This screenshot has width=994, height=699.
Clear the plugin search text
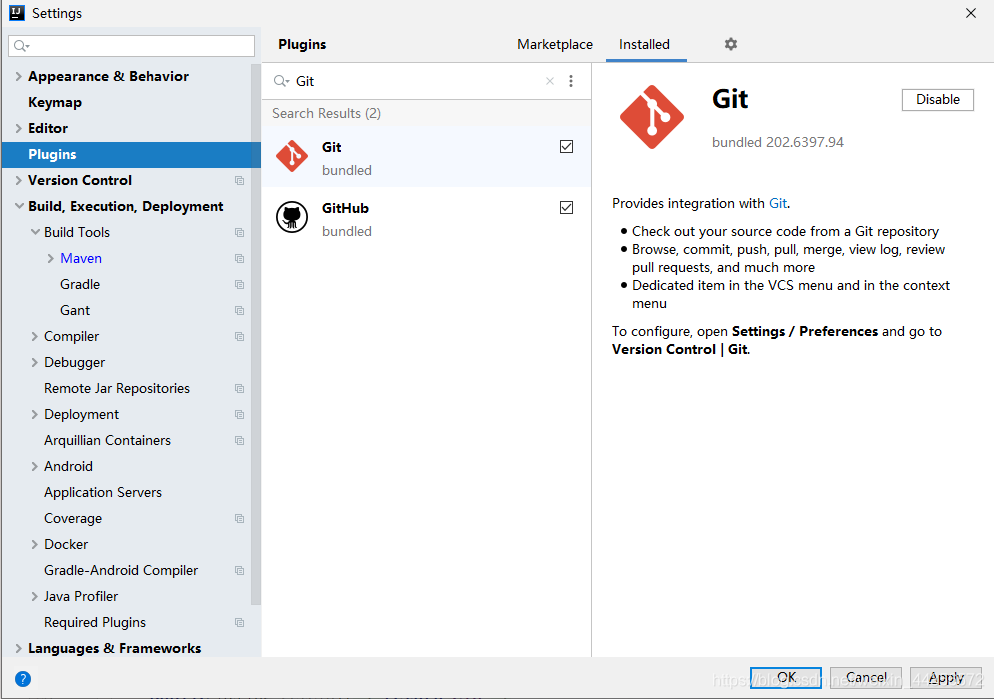[x=549, y=81]
